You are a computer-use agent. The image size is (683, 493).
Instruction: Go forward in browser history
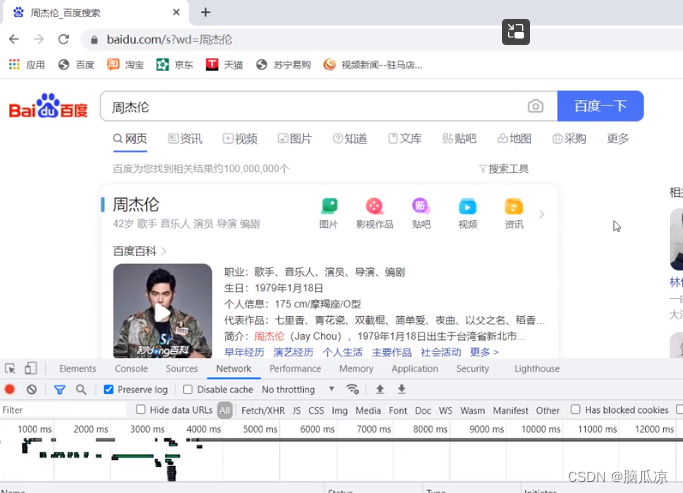pyautogui.click(x=39, y=40)
